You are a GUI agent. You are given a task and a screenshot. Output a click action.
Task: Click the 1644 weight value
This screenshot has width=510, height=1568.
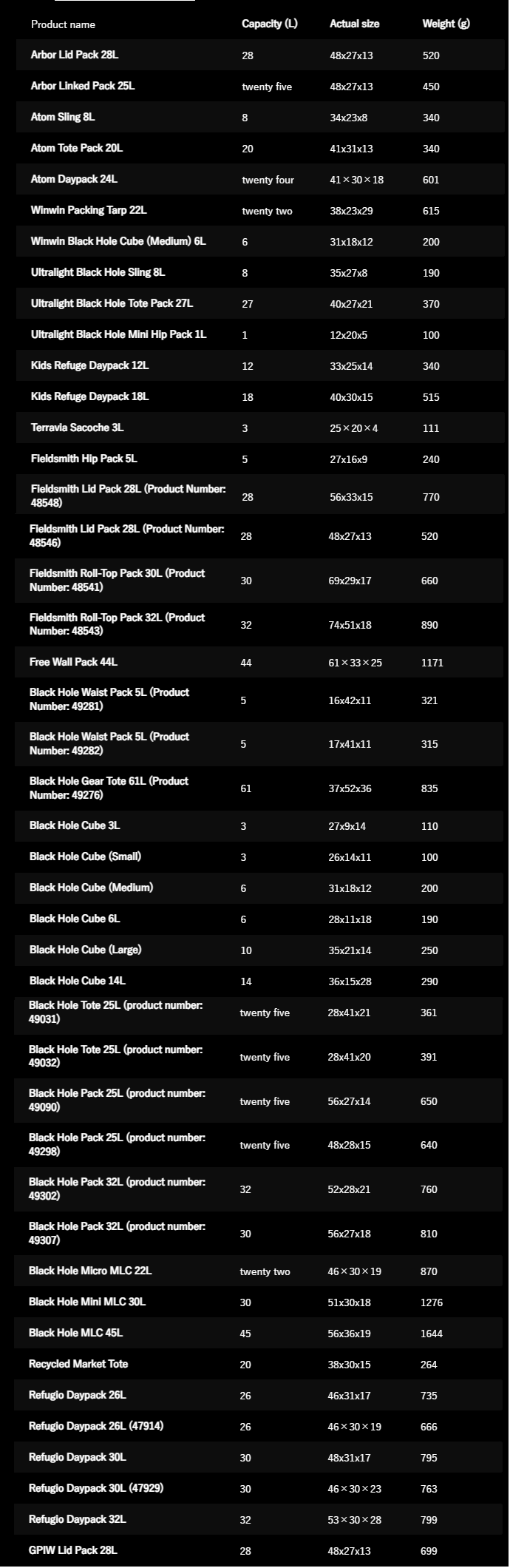click(x=432, y=1334)
